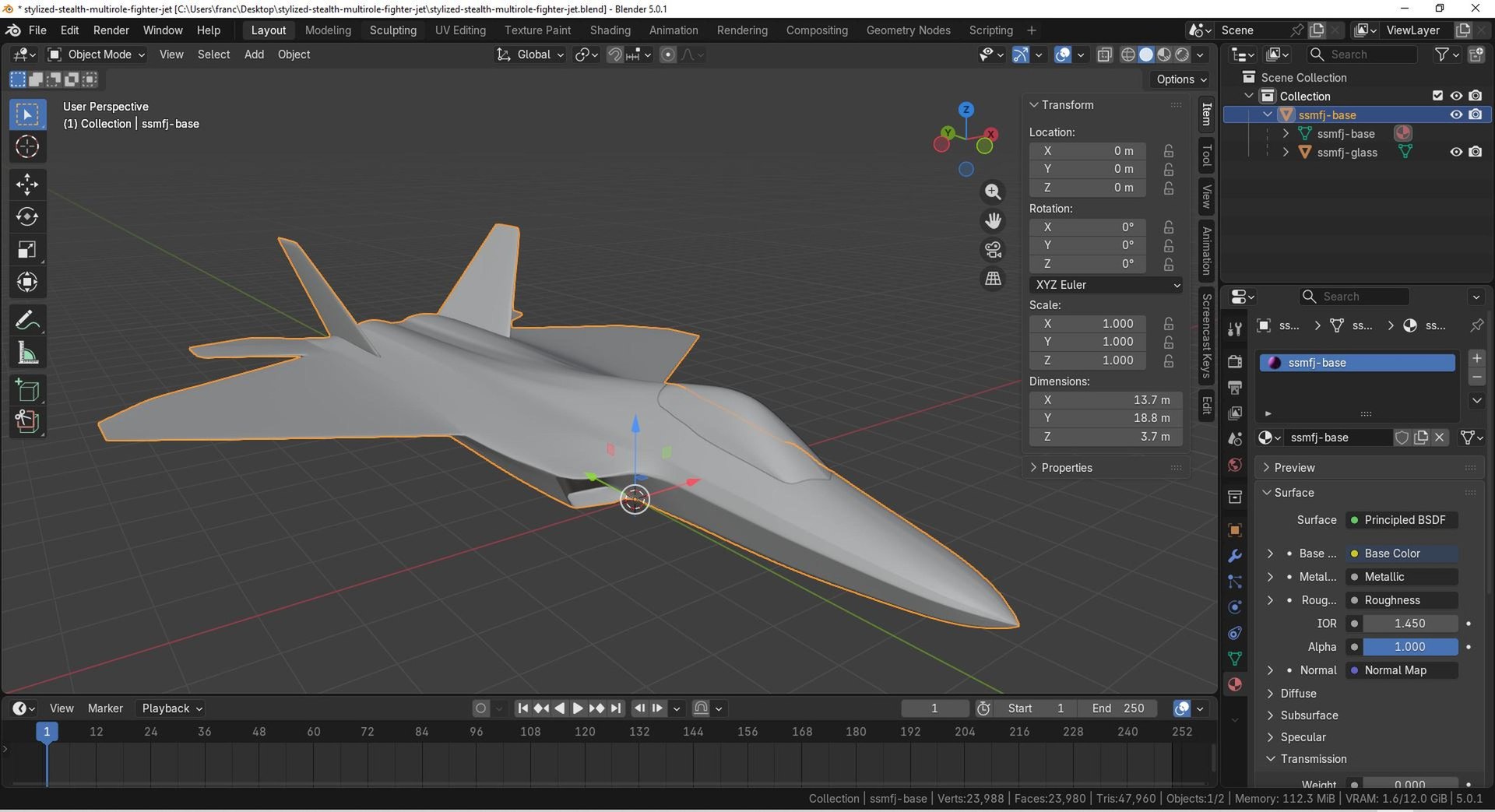Open the Material properties tab icon

coord(1235,684)
